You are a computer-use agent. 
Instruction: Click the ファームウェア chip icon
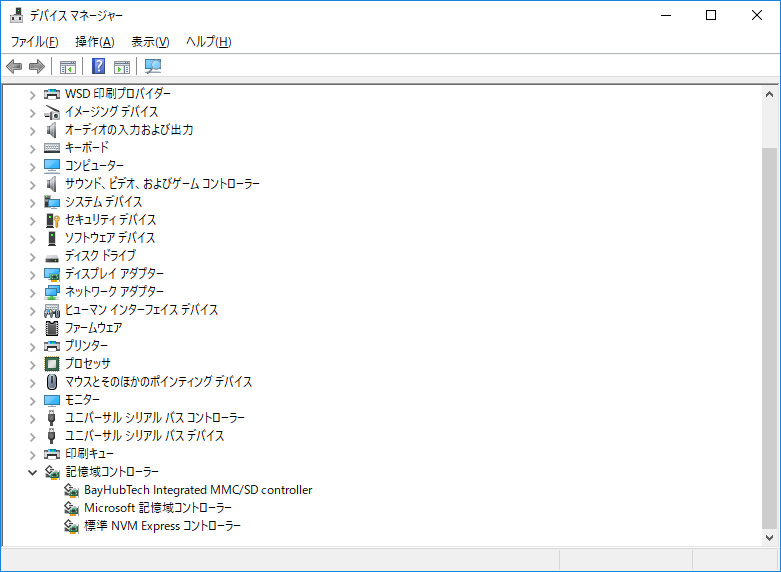point(52,328)
